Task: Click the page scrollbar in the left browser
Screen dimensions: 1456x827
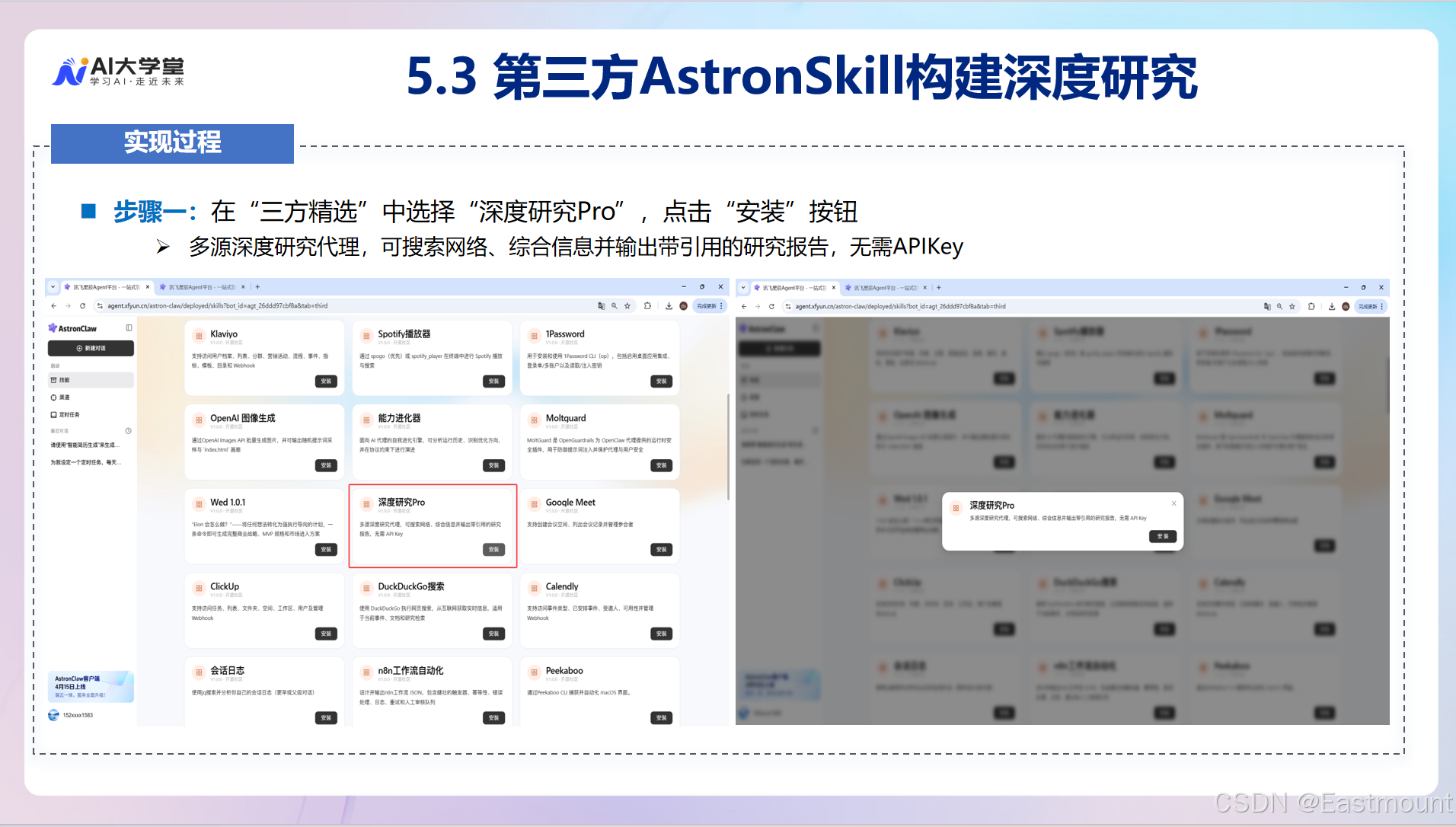Action: click(728, 447)
